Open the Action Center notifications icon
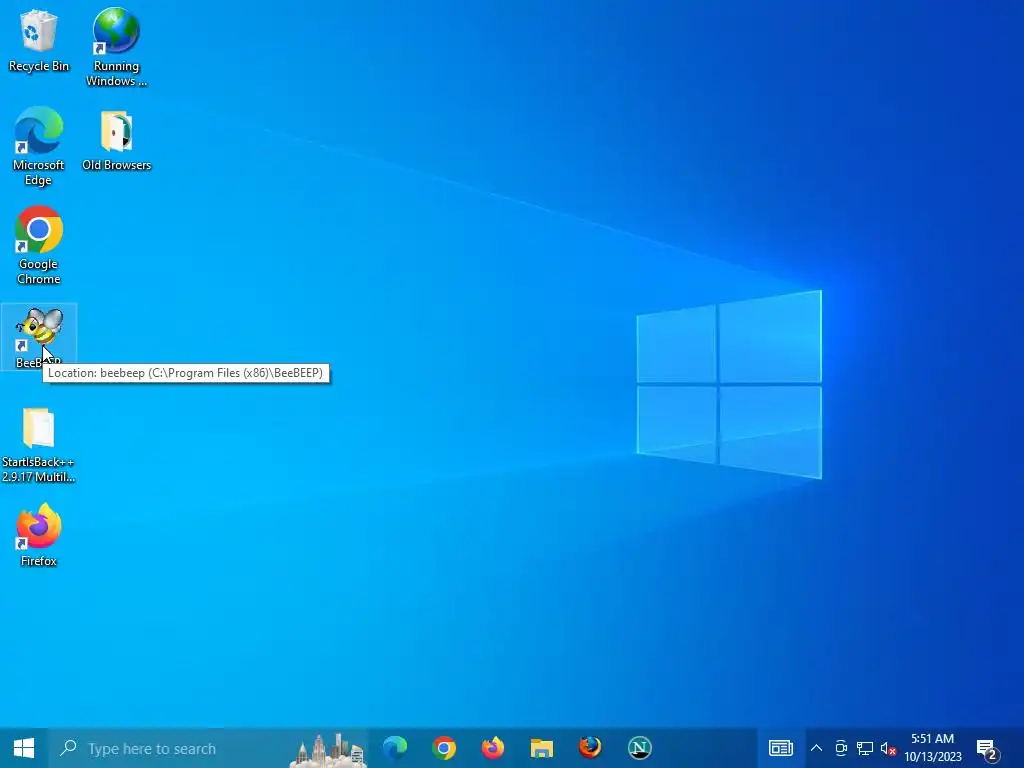1024x768 pixels. point(987,748)
